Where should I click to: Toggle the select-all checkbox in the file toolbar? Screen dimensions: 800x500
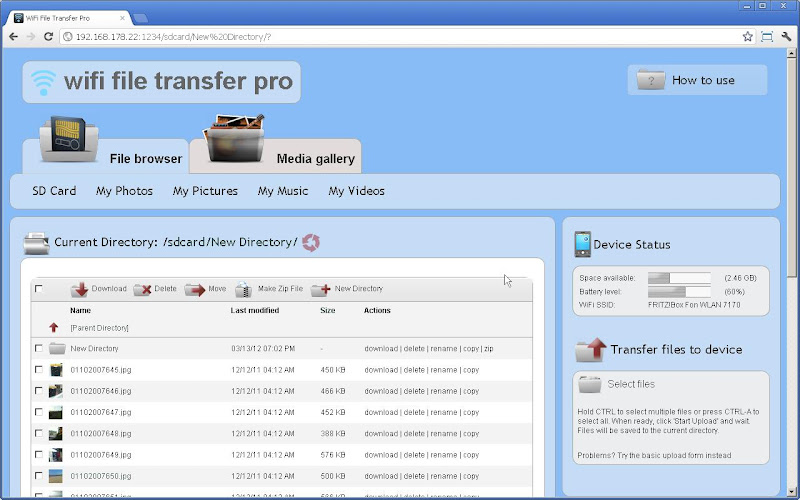tap(38, 289)
